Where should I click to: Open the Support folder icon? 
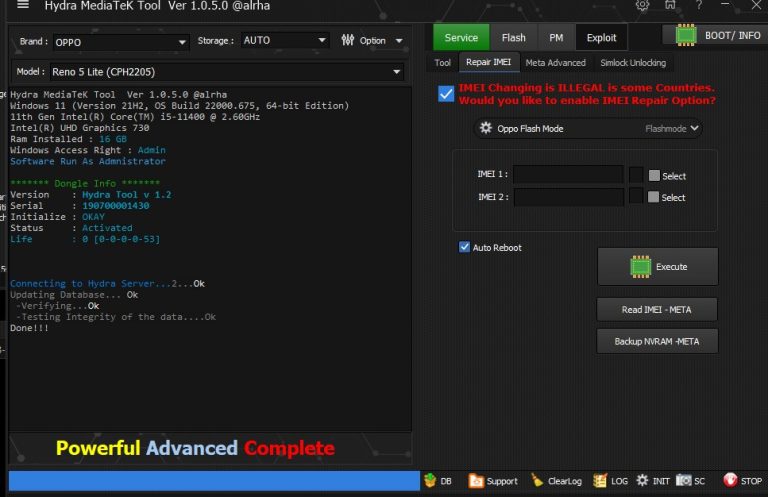[x=476, y=481]
